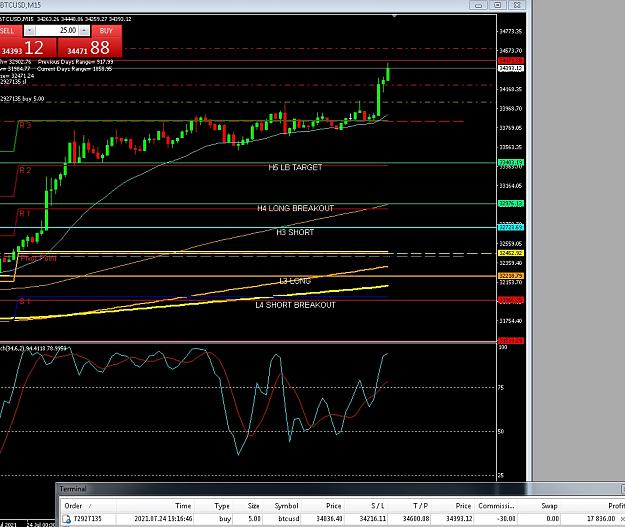The height and width of the screenshot is (527, 625).
Task: Select order number 72927135 in Terminal
Action: coord(88,519)
